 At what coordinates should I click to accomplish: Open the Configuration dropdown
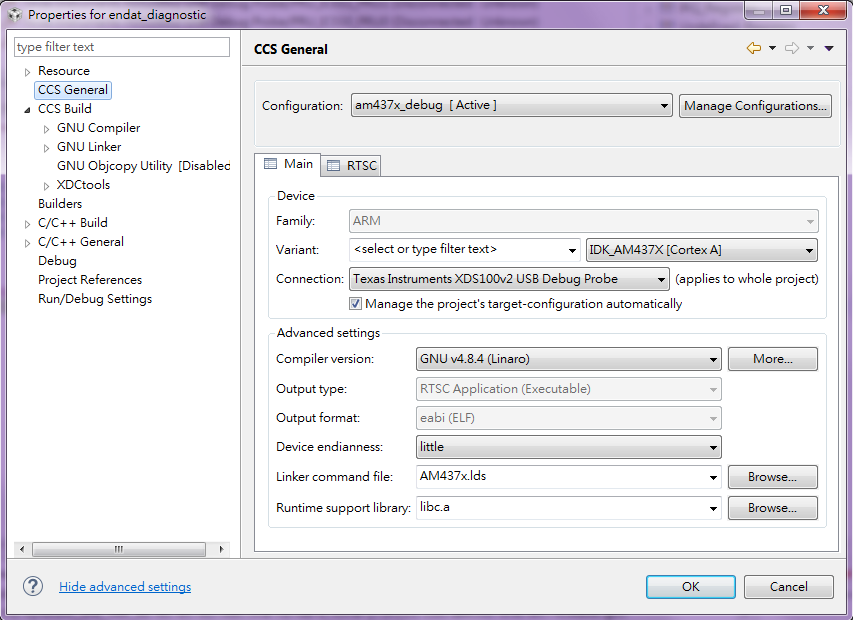[x=512, y=106]
